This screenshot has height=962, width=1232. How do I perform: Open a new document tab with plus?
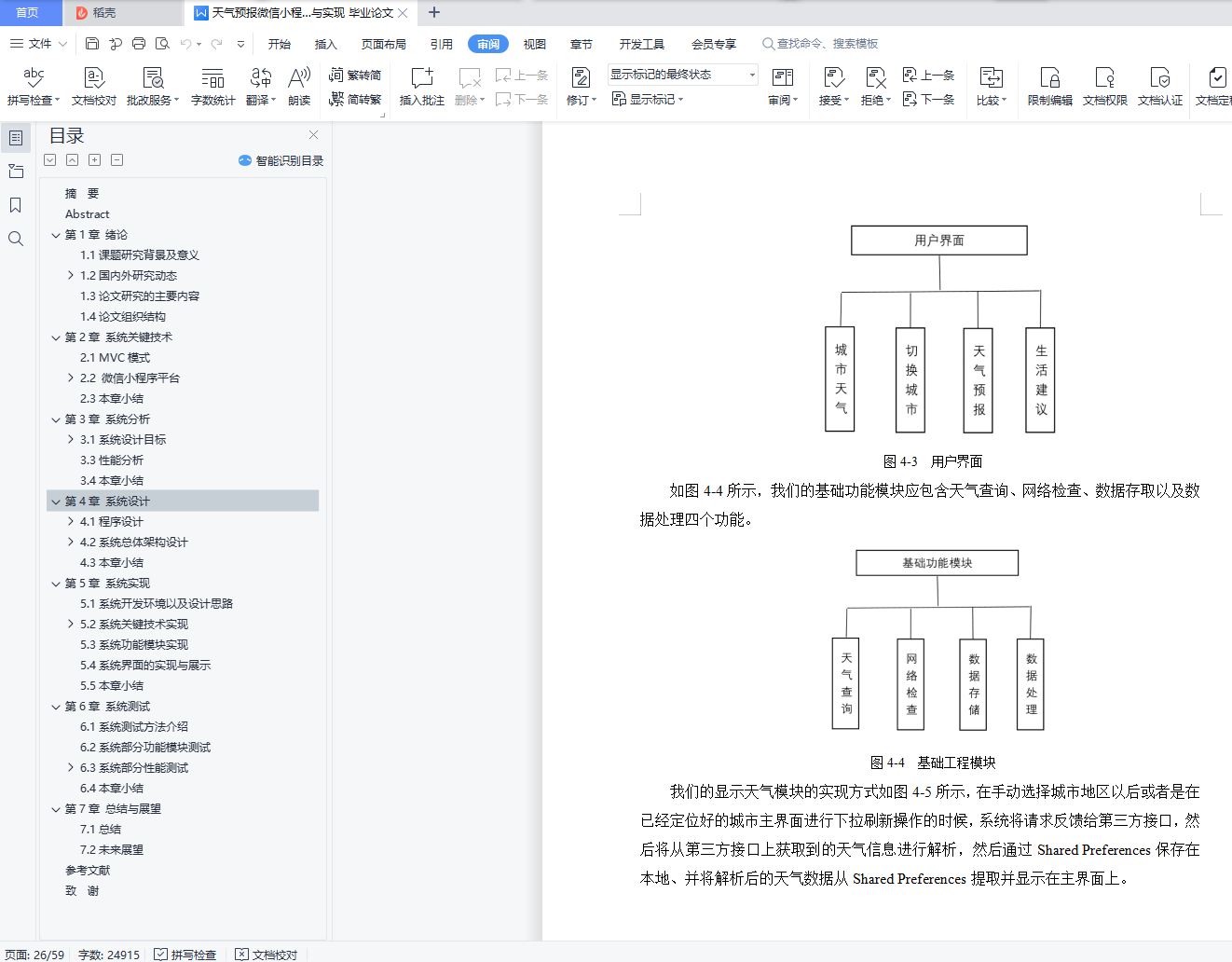coord(434,12)
